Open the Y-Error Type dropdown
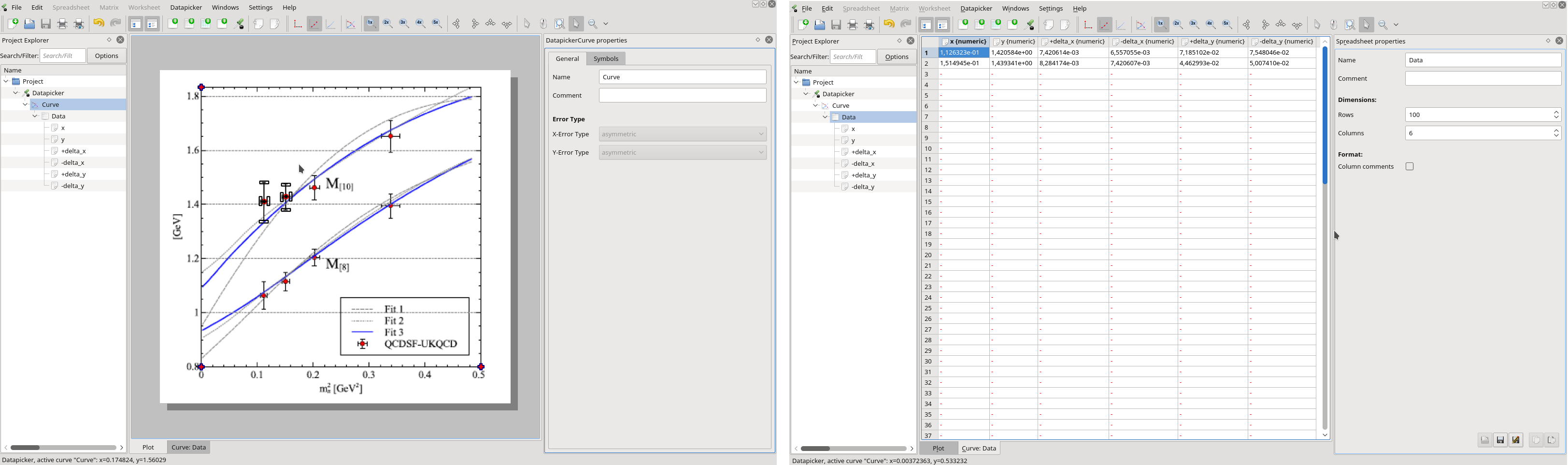 (683, 152)
